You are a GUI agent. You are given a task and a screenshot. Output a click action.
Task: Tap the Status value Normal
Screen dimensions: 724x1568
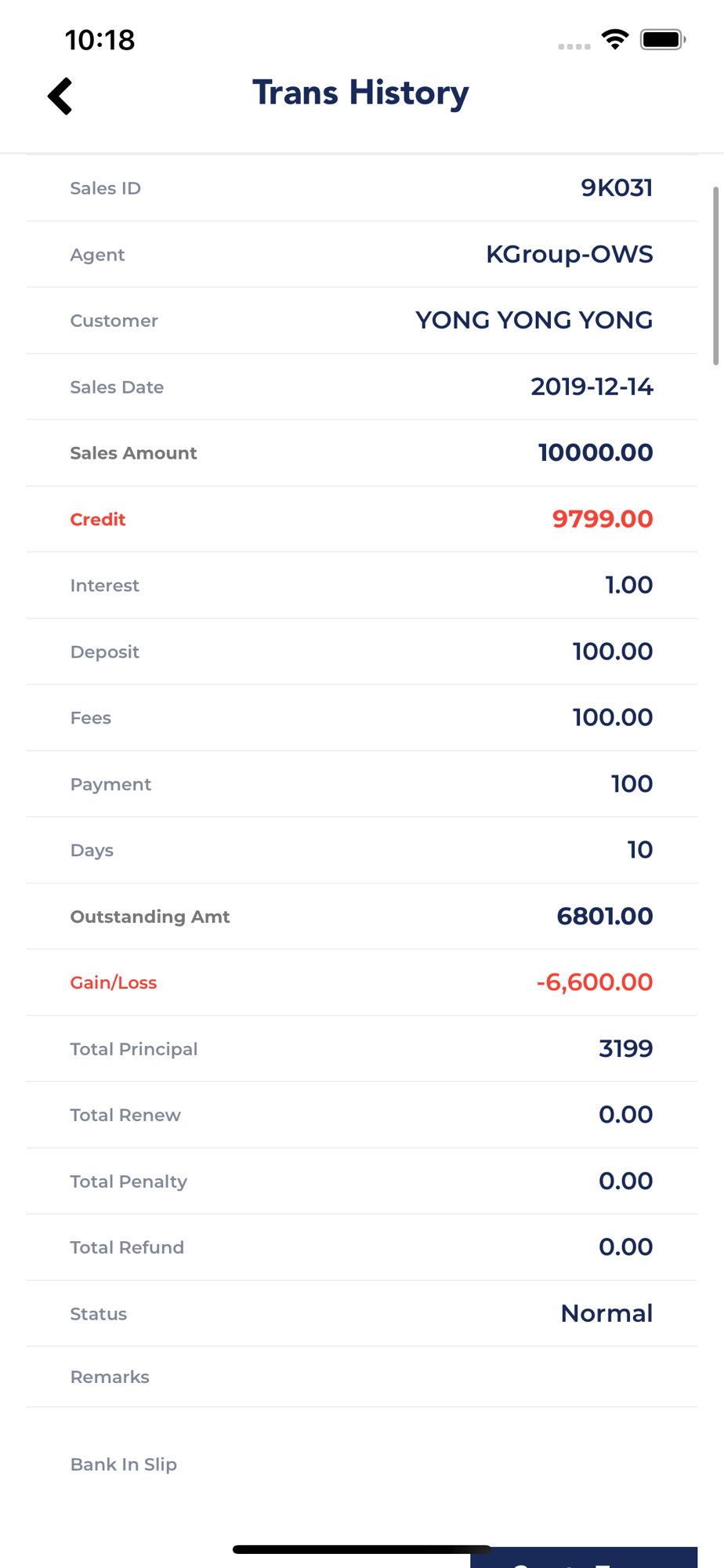click(607, 1314)
